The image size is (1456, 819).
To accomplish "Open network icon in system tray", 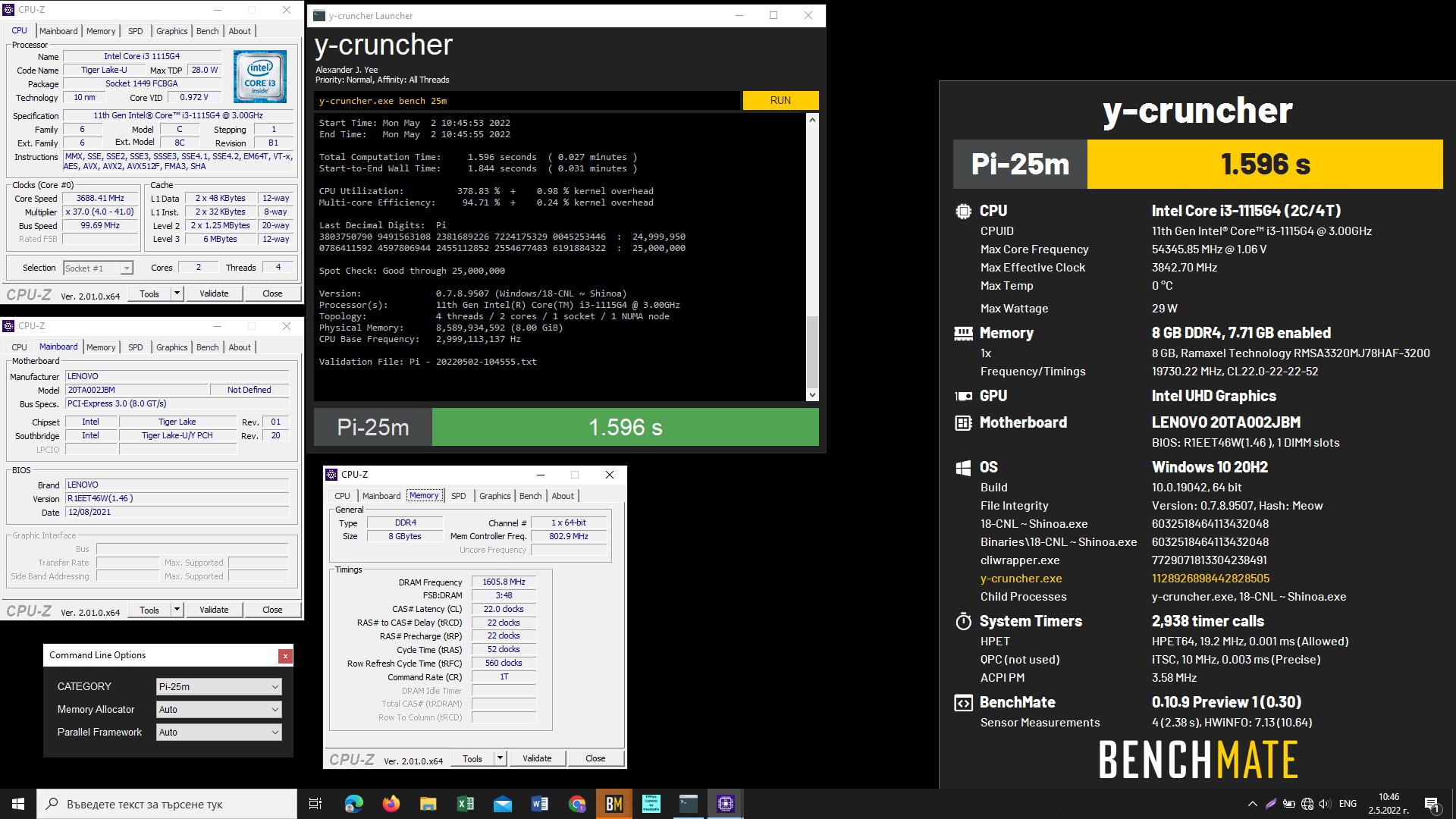I will point(1307,804).
